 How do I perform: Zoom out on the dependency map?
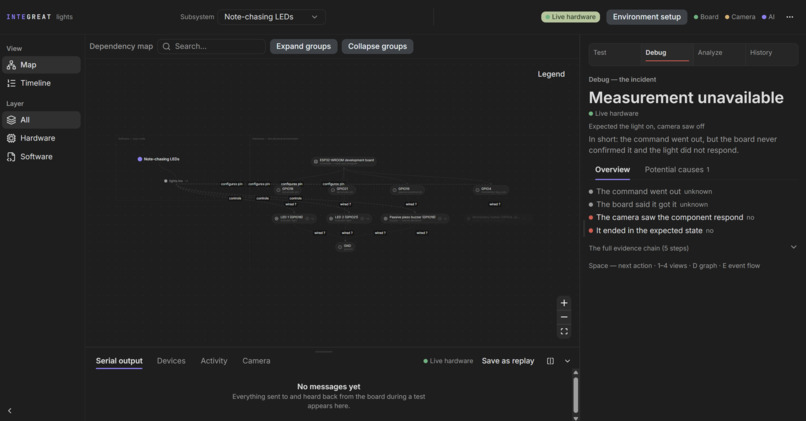564,317
